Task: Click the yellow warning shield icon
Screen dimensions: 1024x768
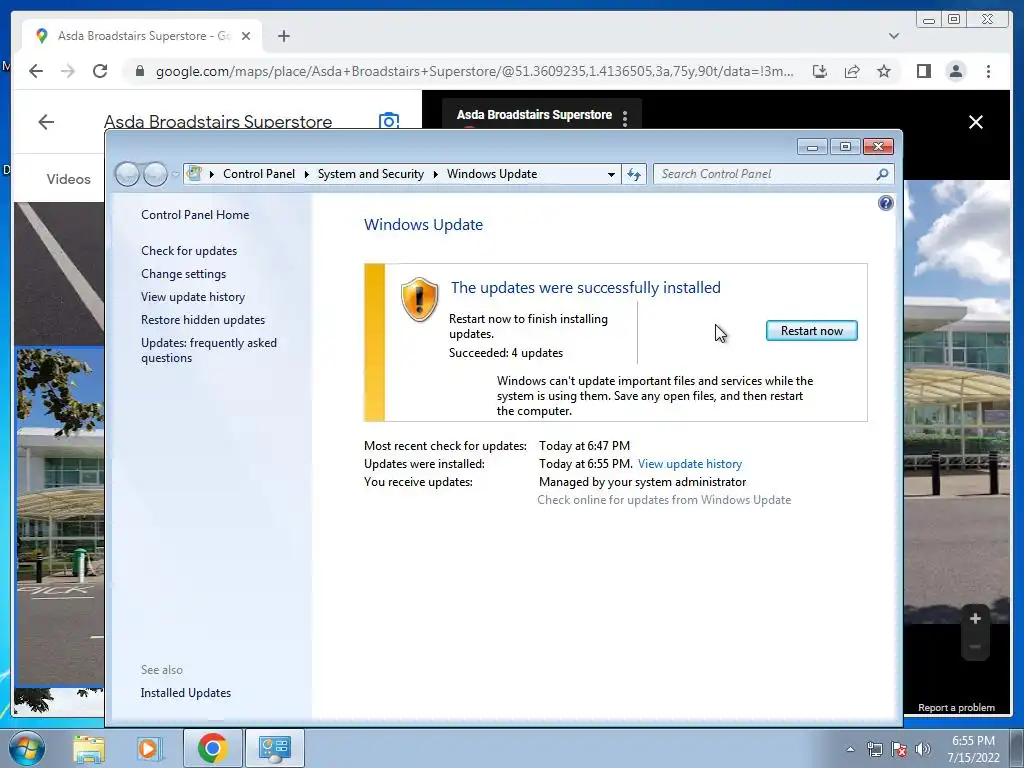Action: 419,299
